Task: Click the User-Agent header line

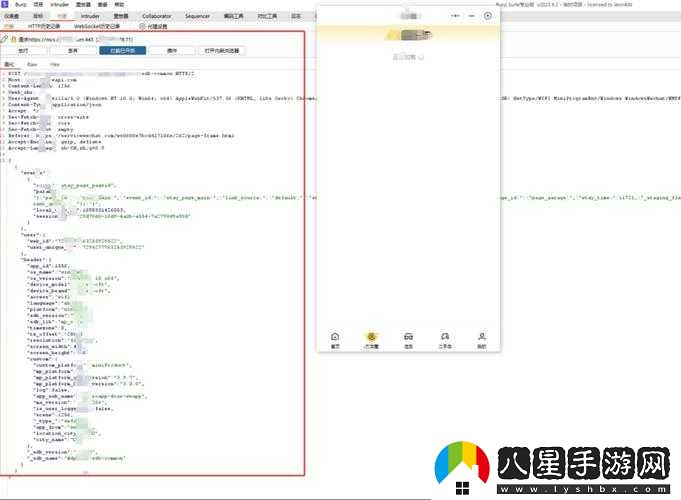Action: (x=162, y=99)
